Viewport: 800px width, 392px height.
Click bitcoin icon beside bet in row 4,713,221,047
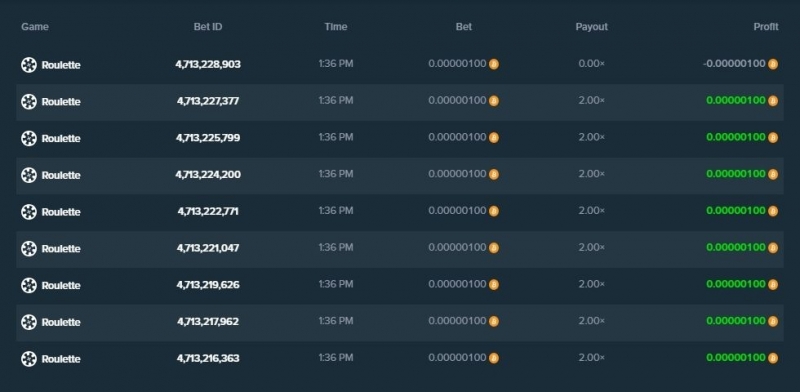(x=494, y=248)
